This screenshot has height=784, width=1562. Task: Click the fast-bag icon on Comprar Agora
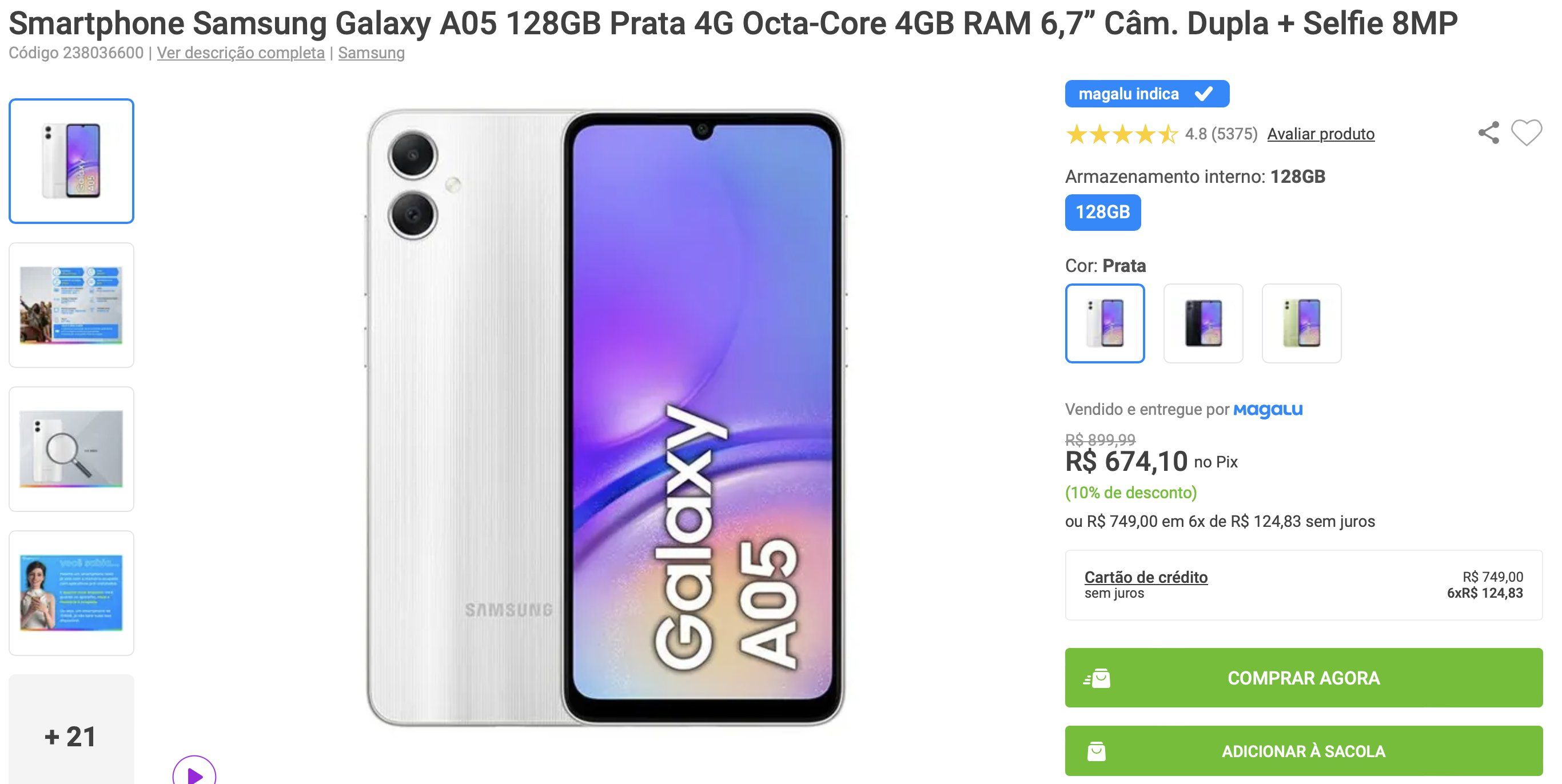click(1097, 678)
